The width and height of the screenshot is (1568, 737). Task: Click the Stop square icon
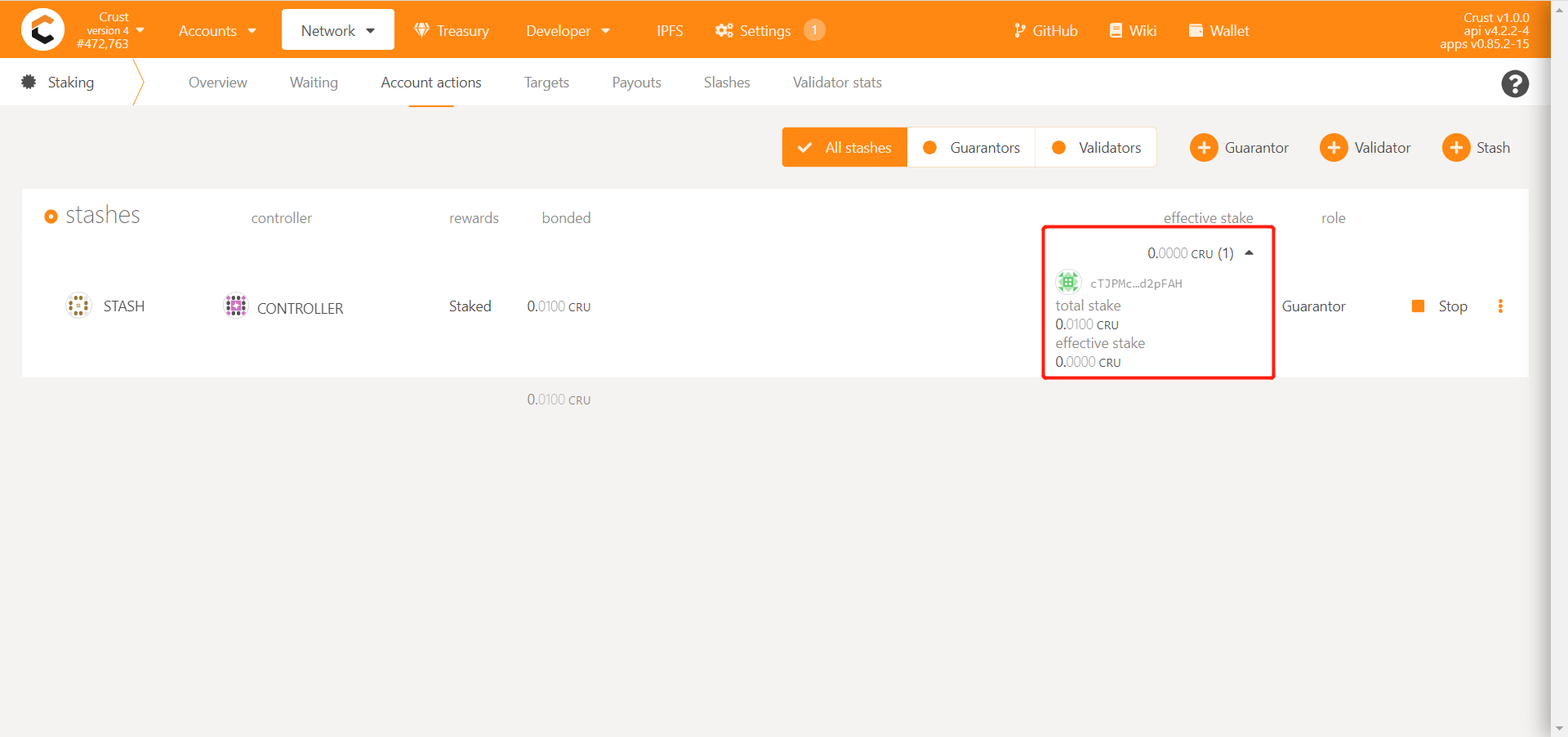pos(1418,306)
